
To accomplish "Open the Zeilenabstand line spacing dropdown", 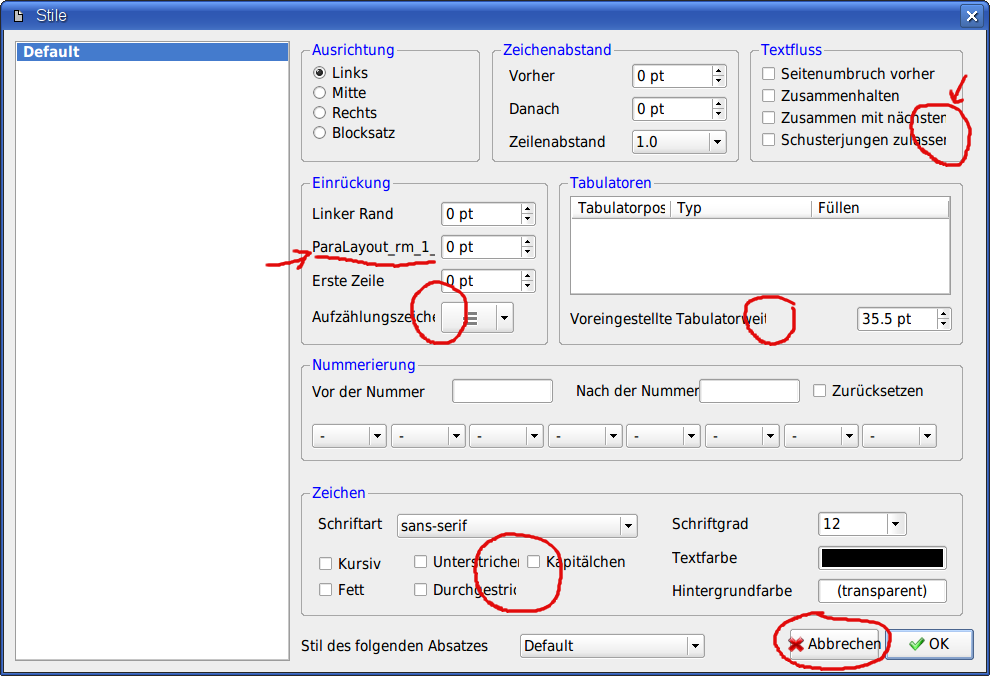I will click(x=679, y=142).
